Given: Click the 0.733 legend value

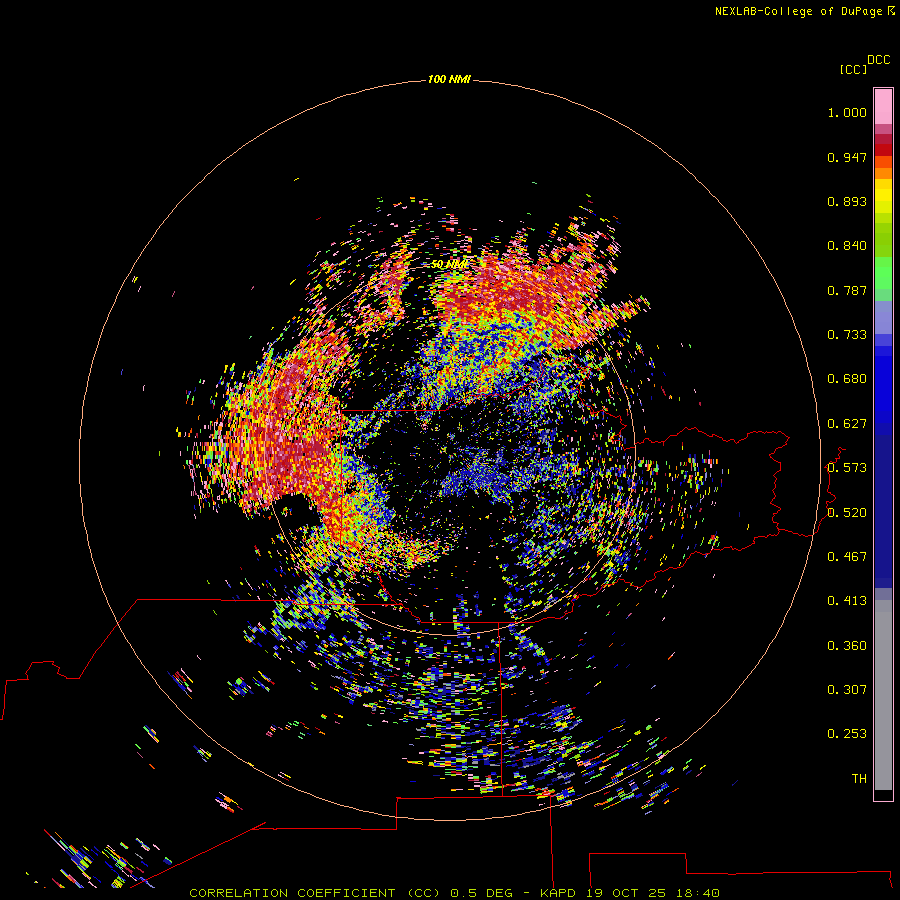Looking at the screenshot, I should tap(847, 335).
